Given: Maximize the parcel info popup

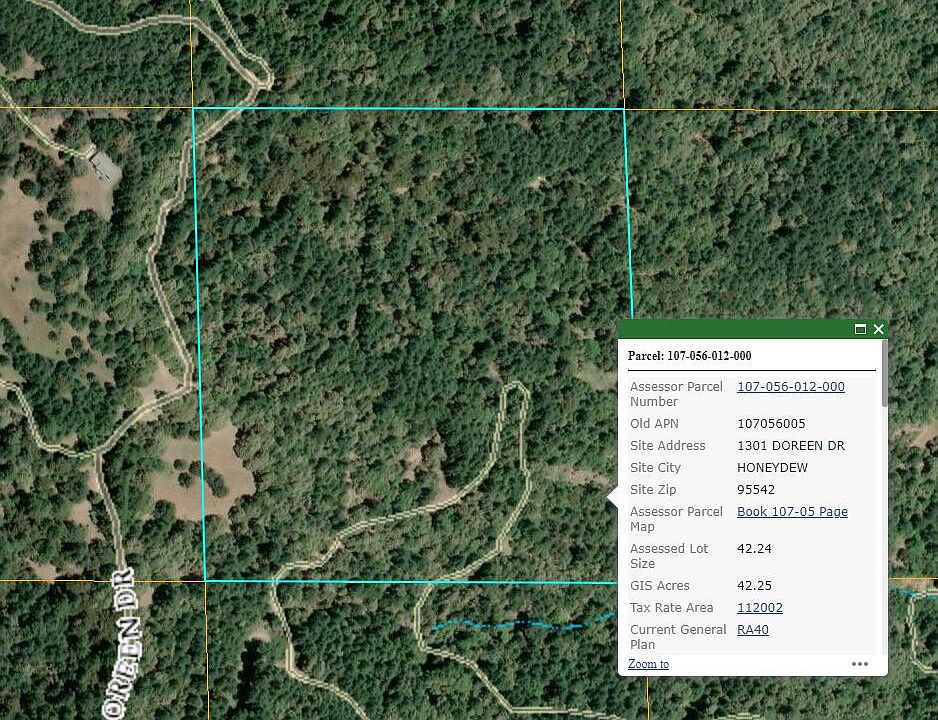Looking at the screenshot, I should [860, 329].
